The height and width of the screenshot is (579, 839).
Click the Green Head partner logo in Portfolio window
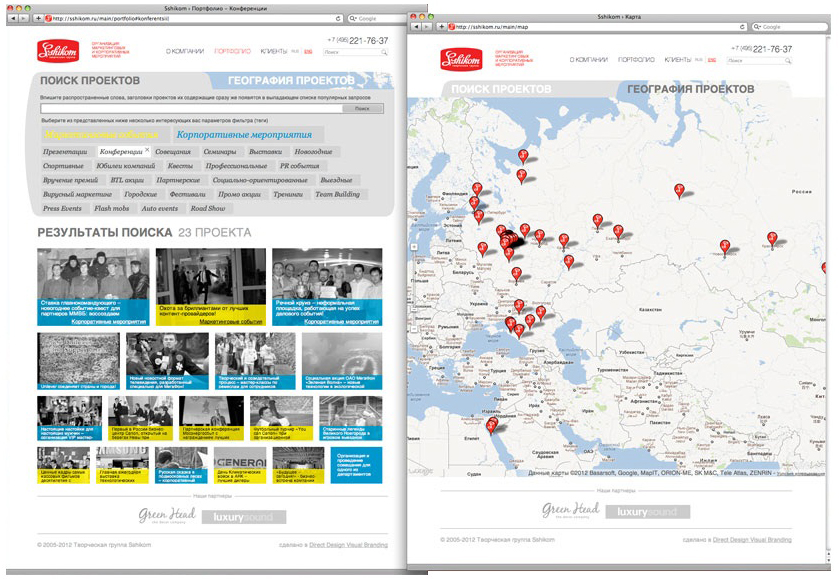tap(167, 515)
